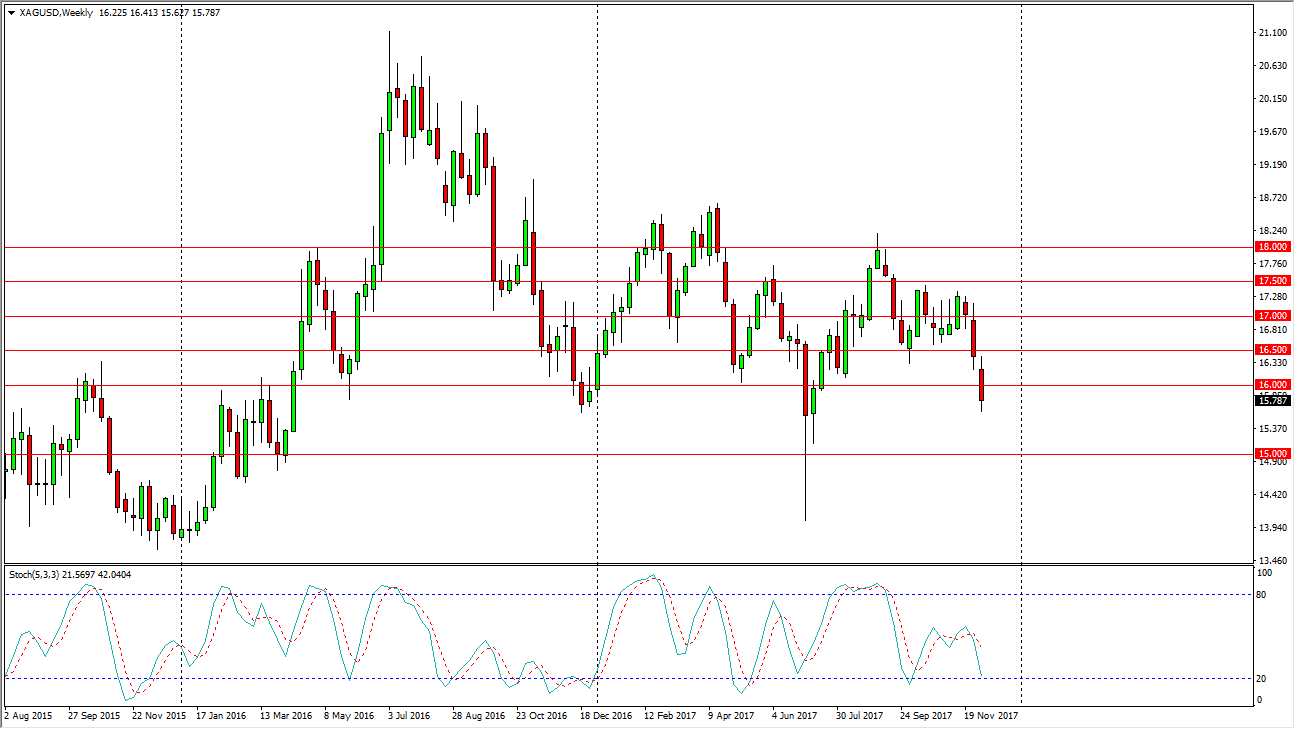Viewport: 1295px width, 729px height.
Task: Click the 18 Dec 2016 date label
Action: [x=605, y=716]
